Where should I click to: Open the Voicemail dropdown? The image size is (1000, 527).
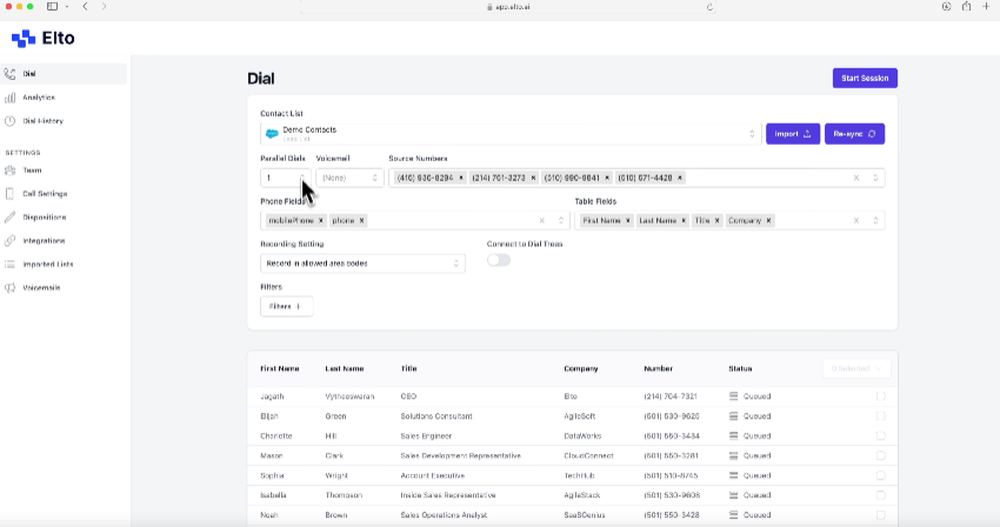[x=349, y=178]
